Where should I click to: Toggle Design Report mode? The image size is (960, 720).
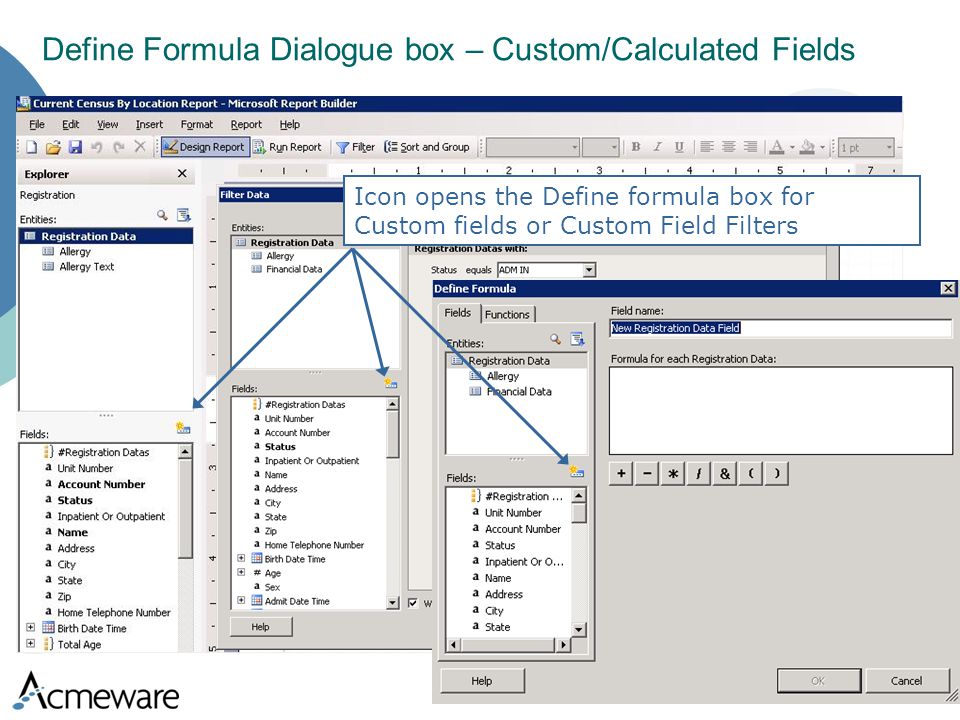[204, 147]
